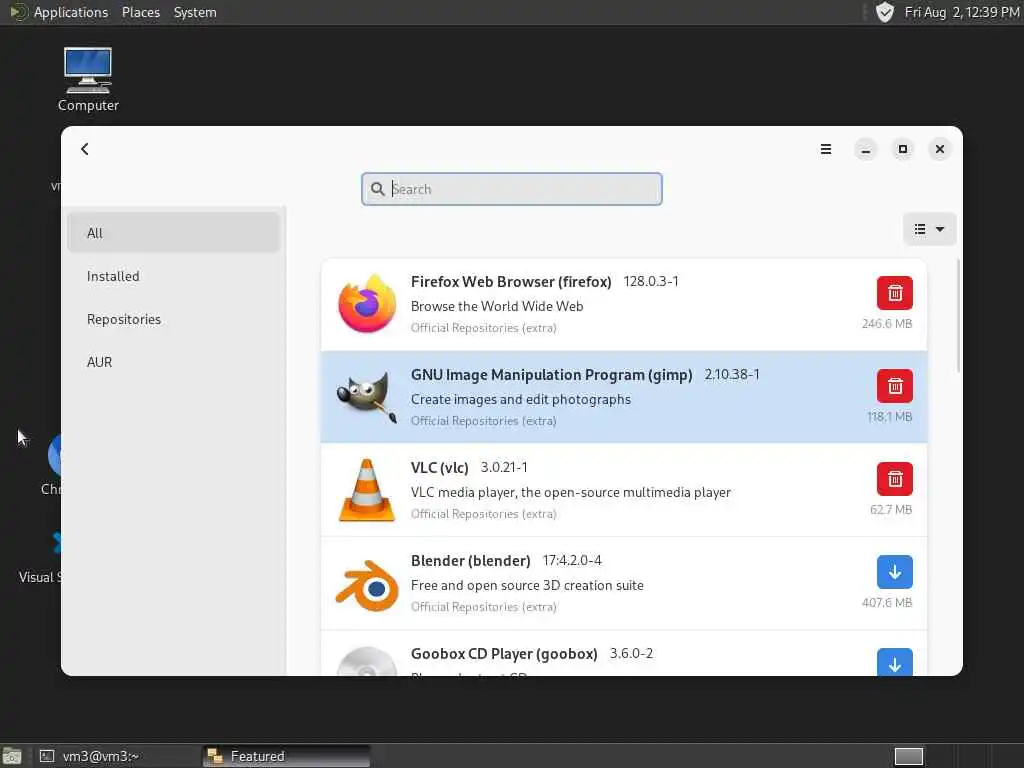Click 'Browse the World Wide Web' description
This screenshot has width=1024, height=768.
pos(497,306)
